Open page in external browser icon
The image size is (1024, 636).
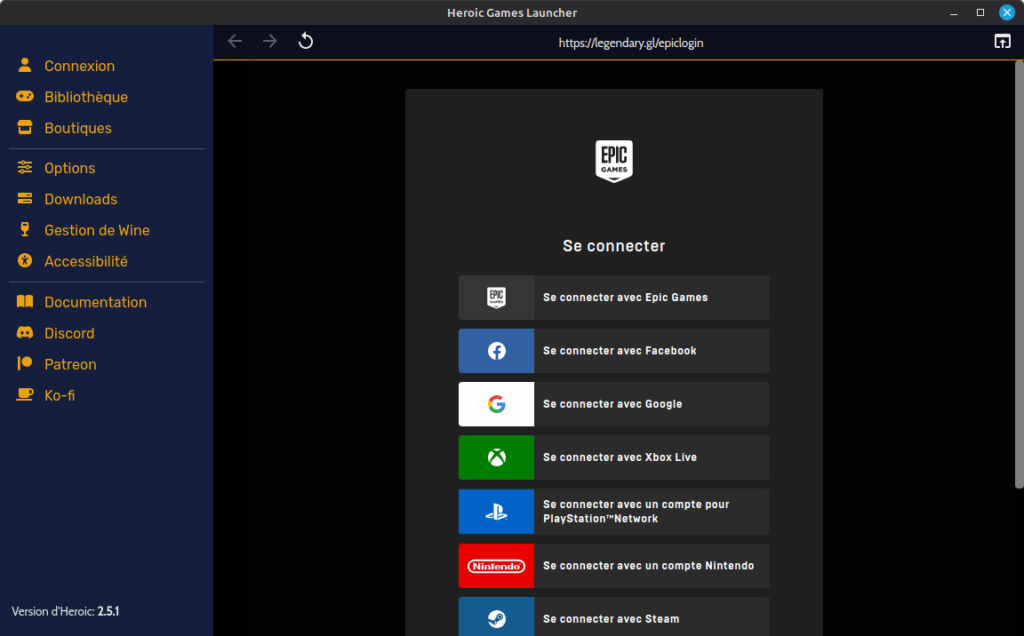pyautogui.click(x=1002, y=41)
